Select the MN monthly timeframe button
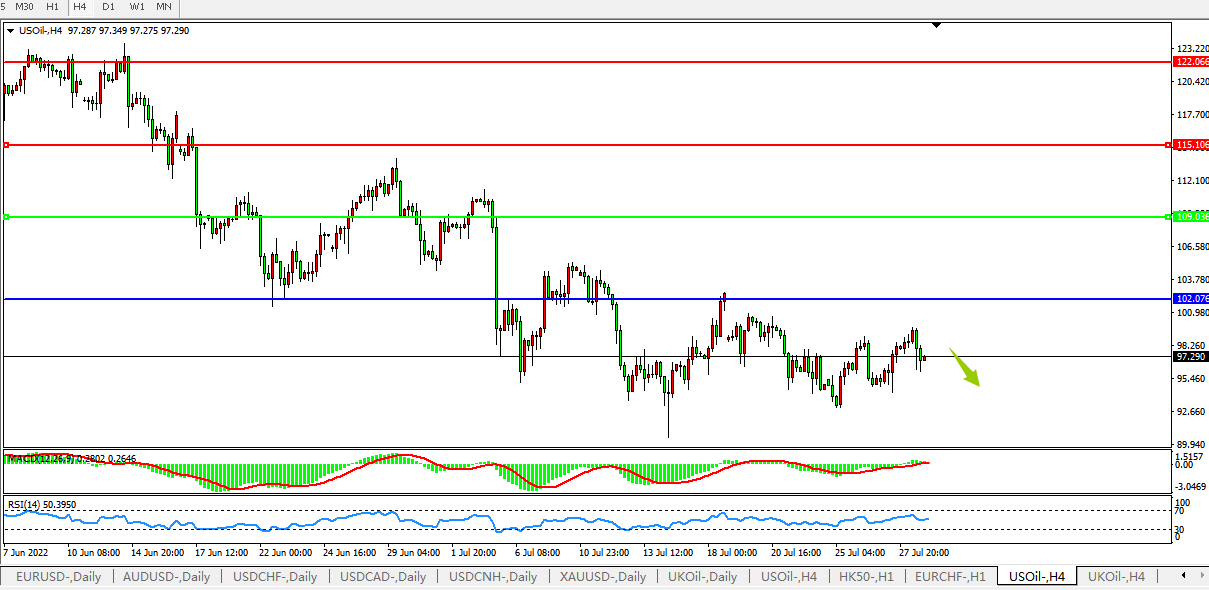The width and height of the screenshot is (1209, 590). point(163,7)
